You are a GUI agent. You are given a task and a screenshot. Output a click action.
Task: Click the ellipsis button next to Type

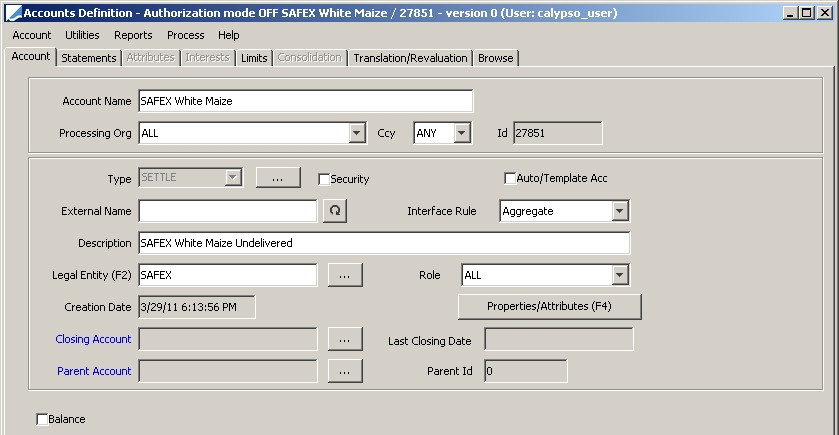click(278, 178)
